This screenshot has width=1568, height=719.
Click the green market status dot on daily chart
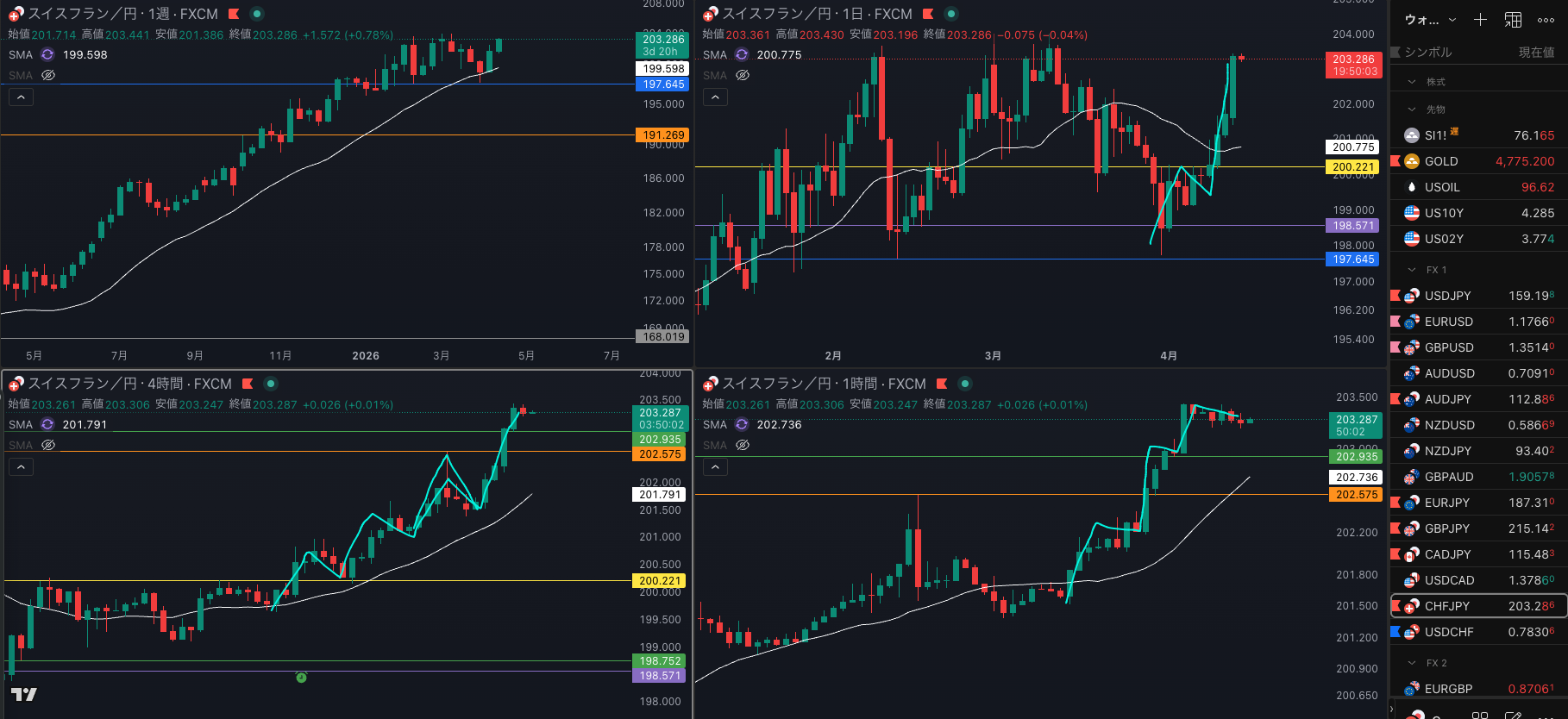click(951, 14)
